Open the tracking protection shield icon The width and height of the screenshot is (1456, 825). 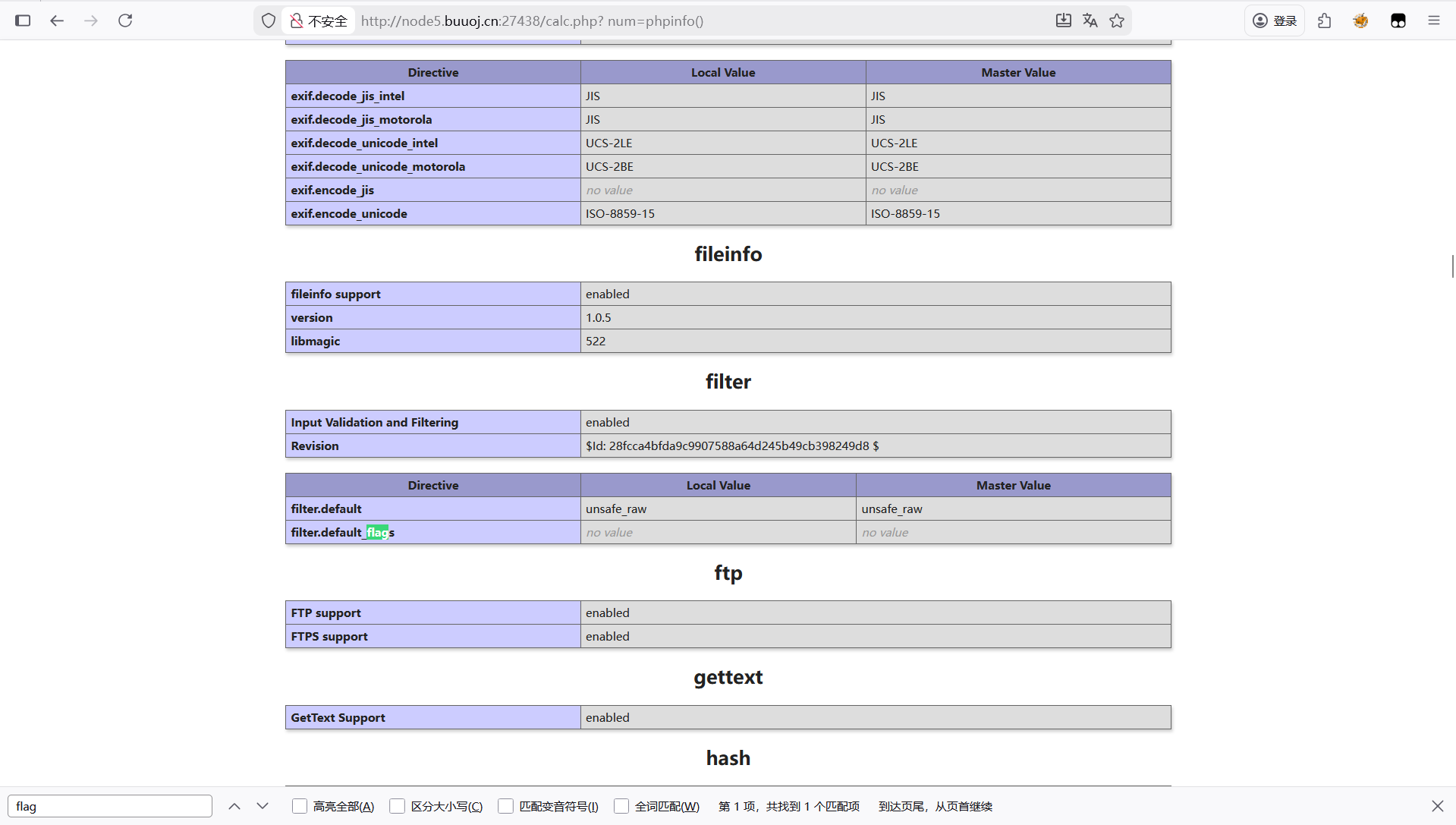269,20
